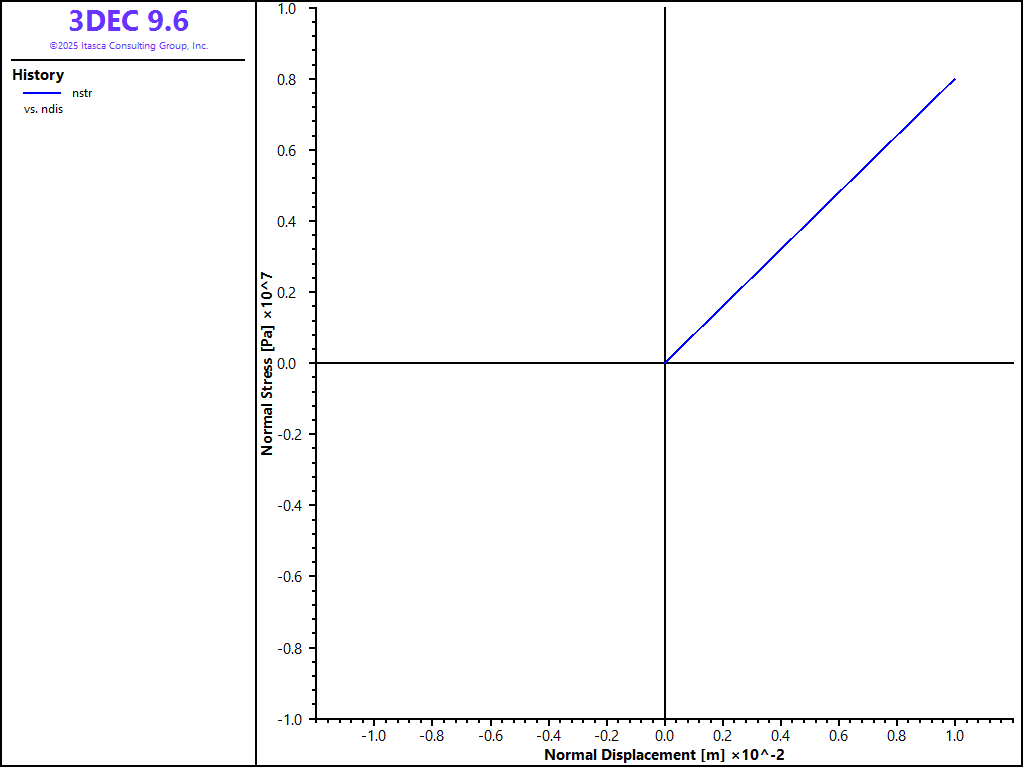Select the History legend heading
Viewport: 1024px width, 768px height.
tap(38, 75)
